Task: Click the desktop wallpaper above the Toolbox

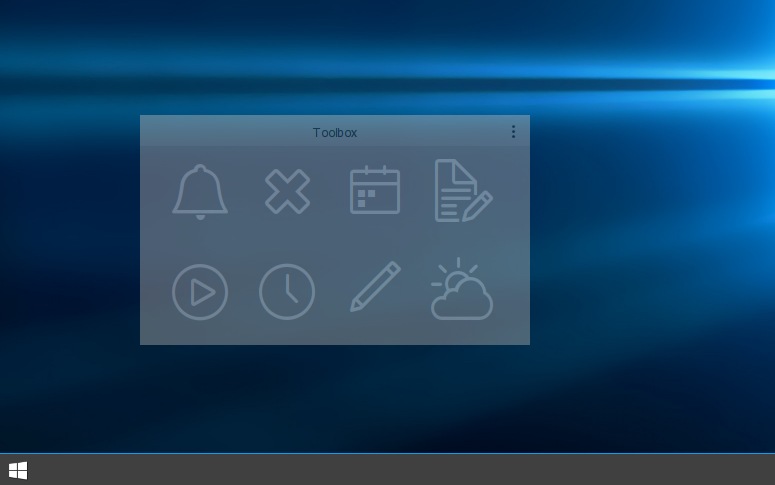Action: 335,60
